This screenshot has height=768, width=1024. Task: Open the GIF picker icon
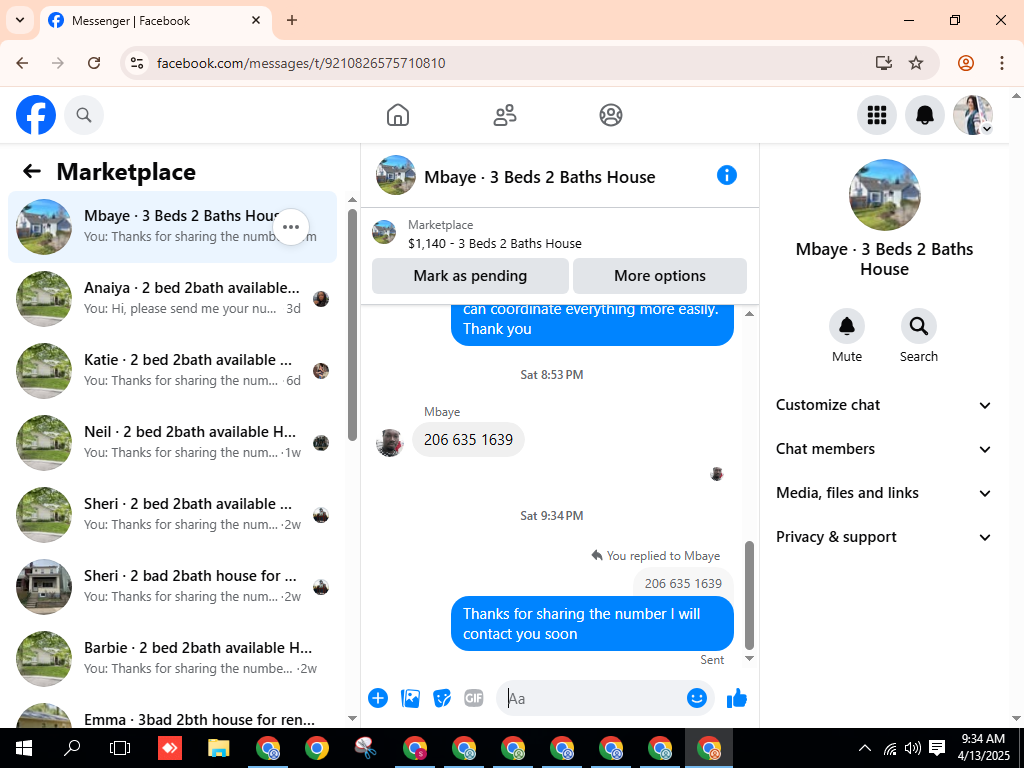pyautogui.click(x=473, y=698)
